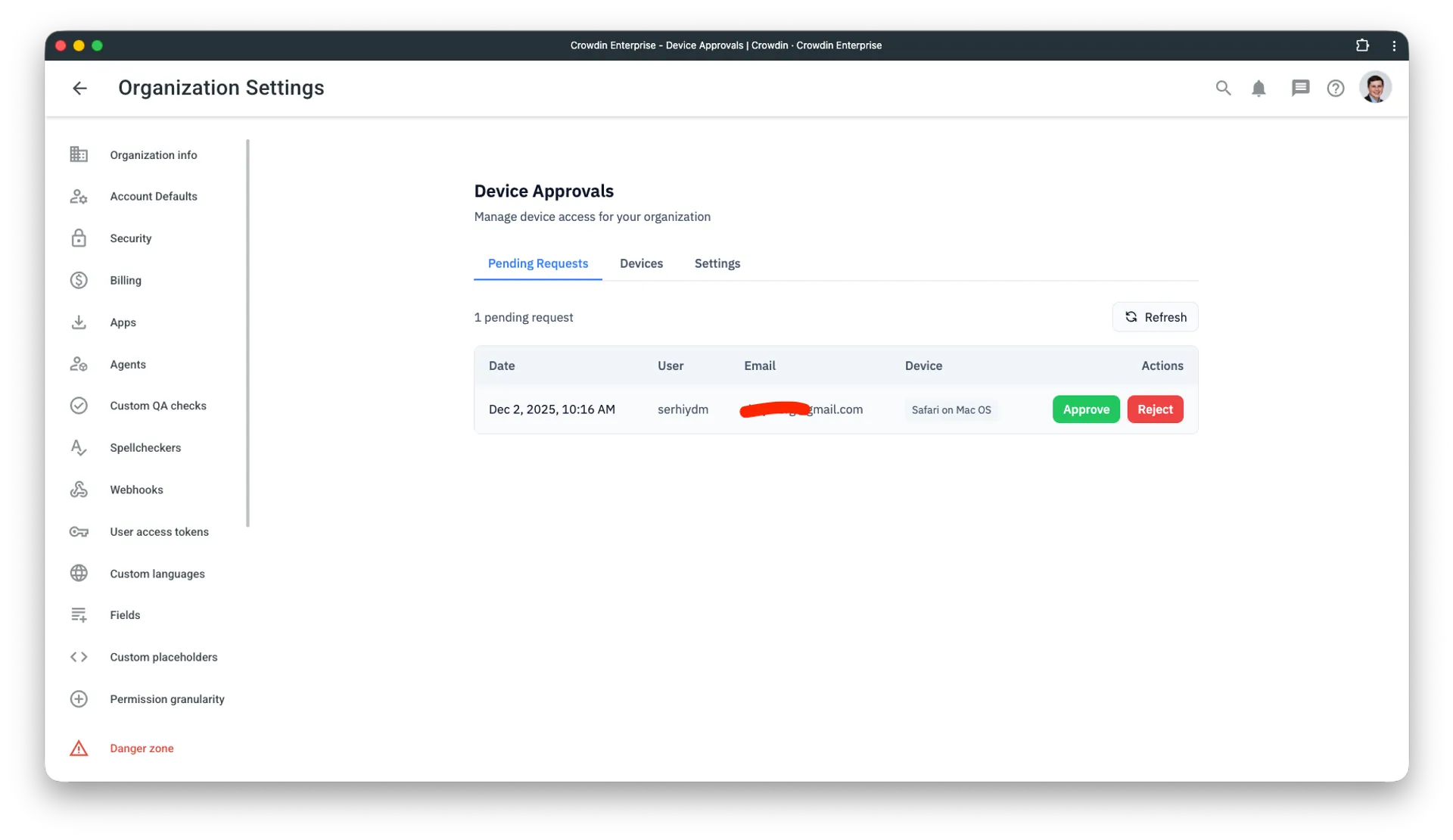The width and height of the screenshot is (1453, 840).
Task: Open the Settings tab in Device Approvals
Action: pos(717,263)
